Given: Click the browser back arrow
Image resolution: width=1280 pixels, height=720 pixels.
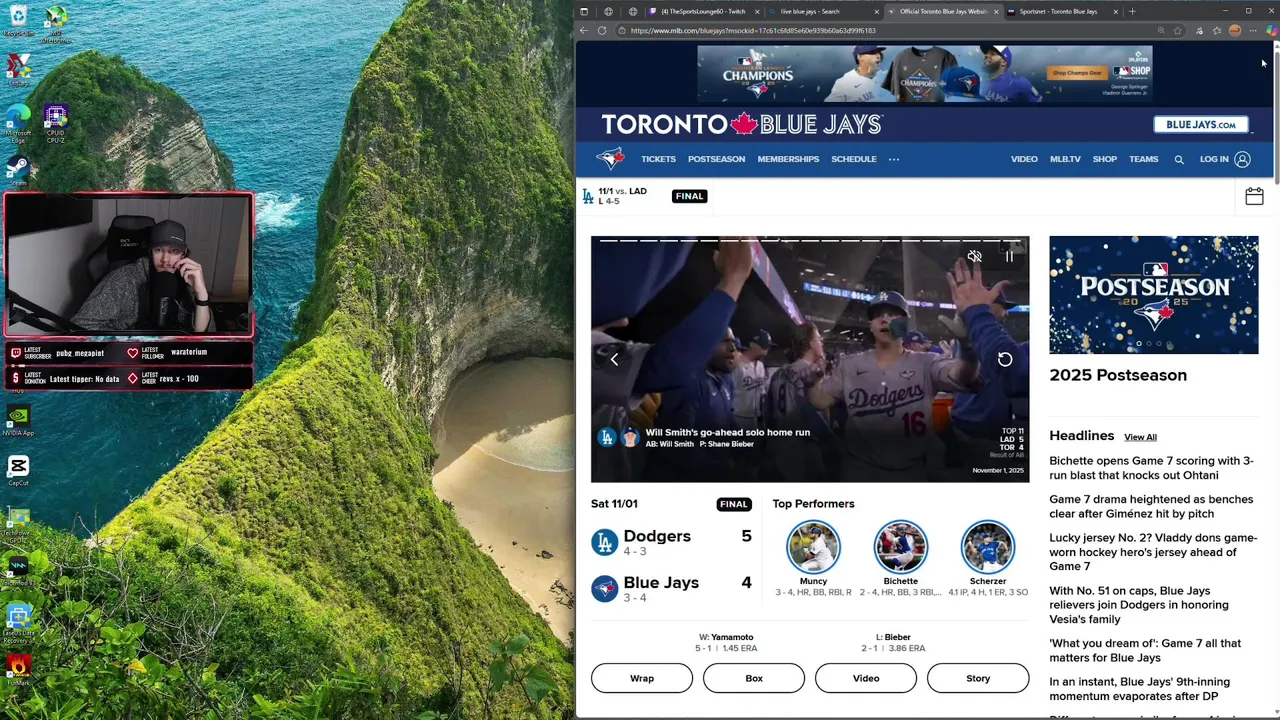Looking at the screenshot, I should pyautogui.click(x=584, y=31).
